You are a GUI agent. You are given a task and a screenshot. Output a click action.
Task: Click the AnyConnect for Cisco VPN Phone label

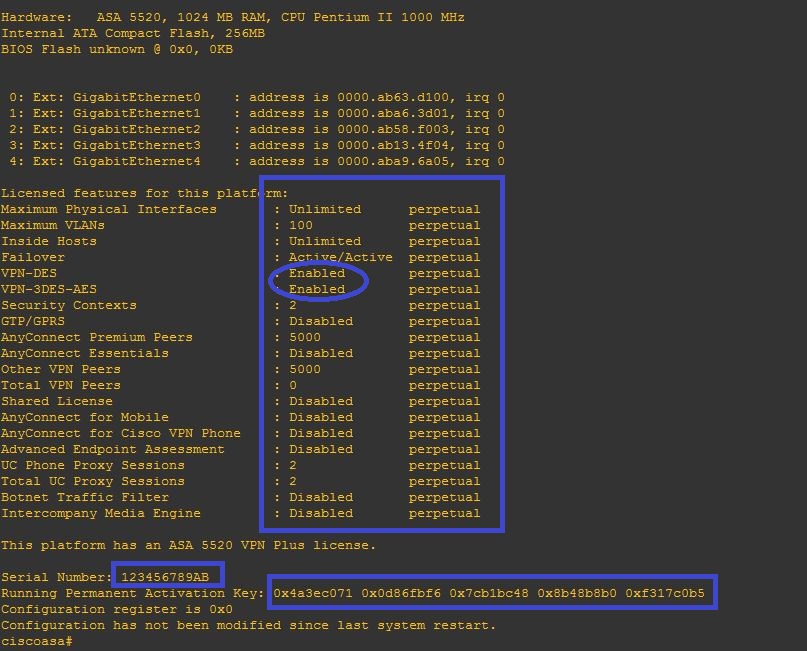(121, 433)
